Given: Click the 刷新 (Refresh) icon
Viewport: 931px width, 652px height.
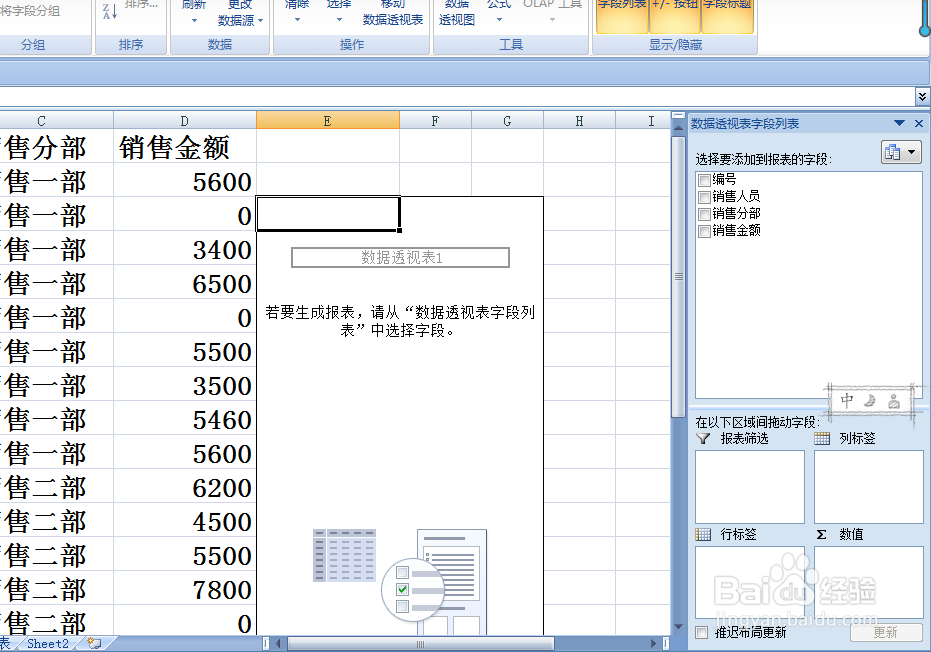Looking at the screenshot, I should point(194,8).
